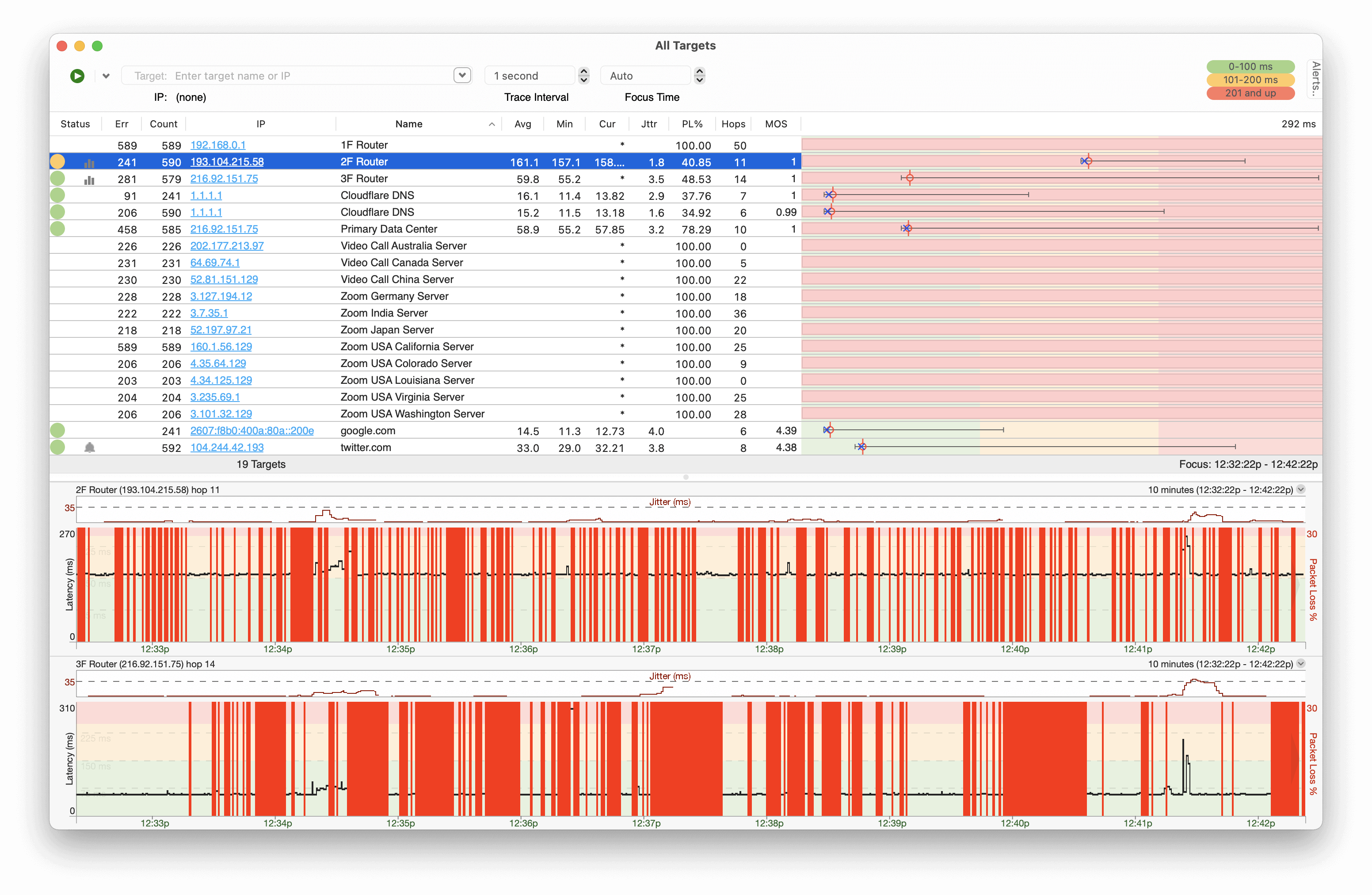Adjust the Trace Interval stepper arrows

click(584, 76)
